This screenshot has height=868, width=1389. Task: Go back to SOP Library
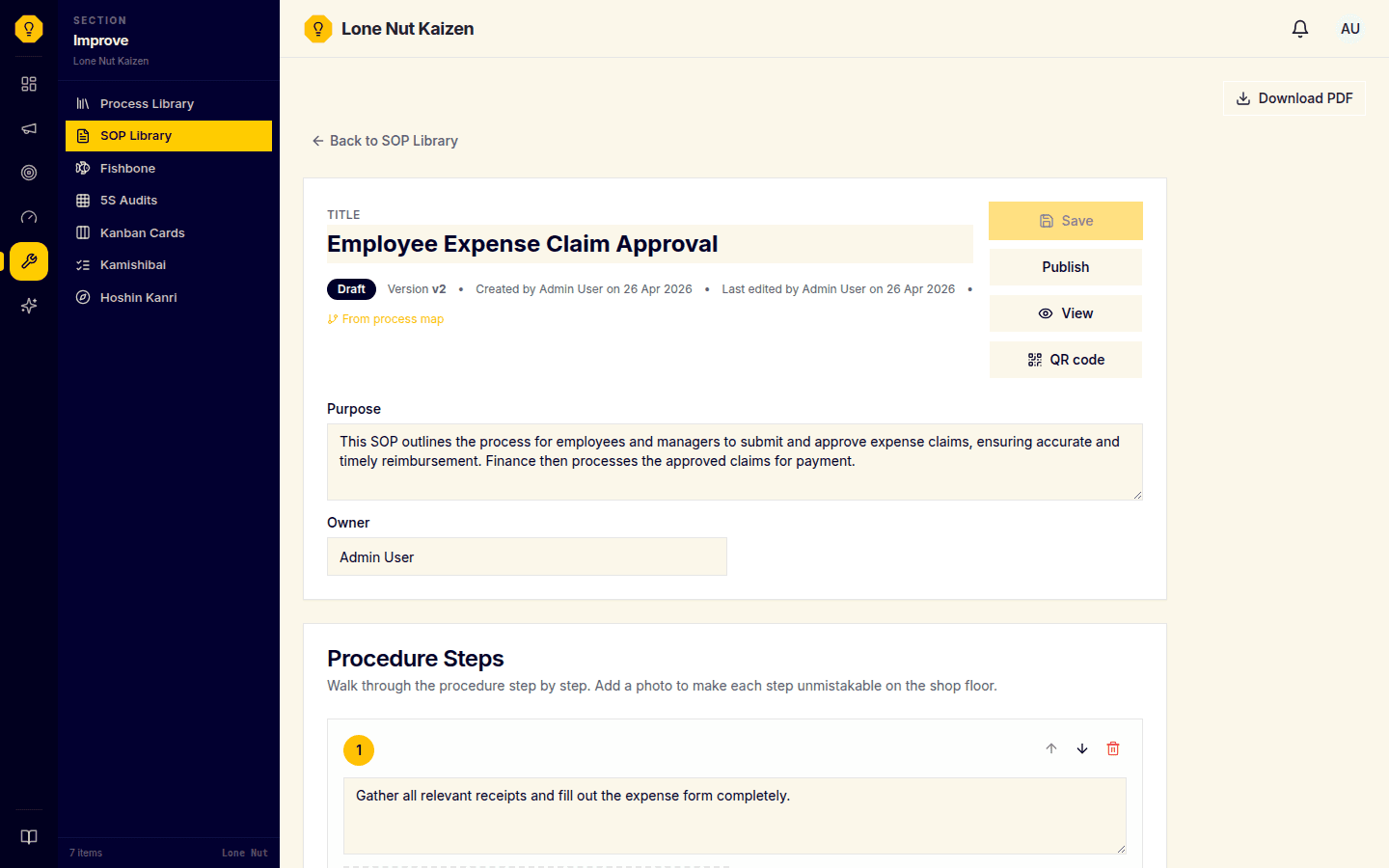385,141
